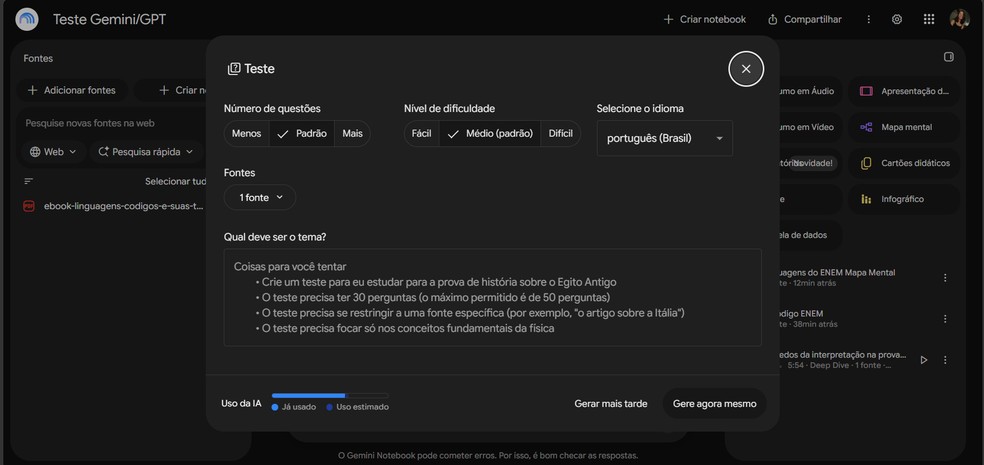
Task: Open the Pesquisa rápida dropdown
Action: pos(146,152)
